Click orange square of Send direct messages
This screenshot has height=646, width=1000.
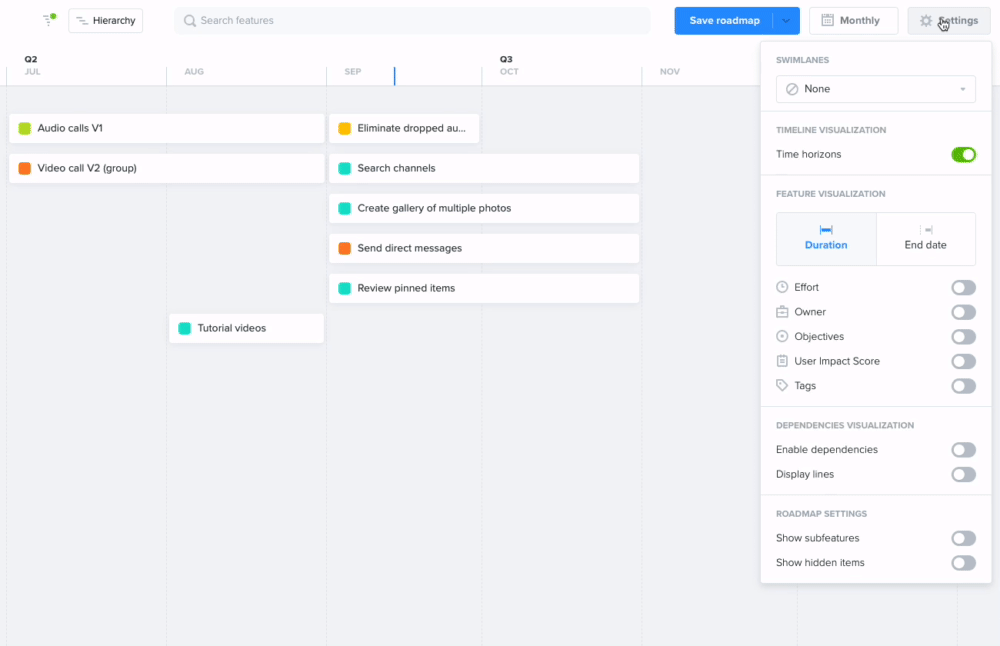coord(344,248)
